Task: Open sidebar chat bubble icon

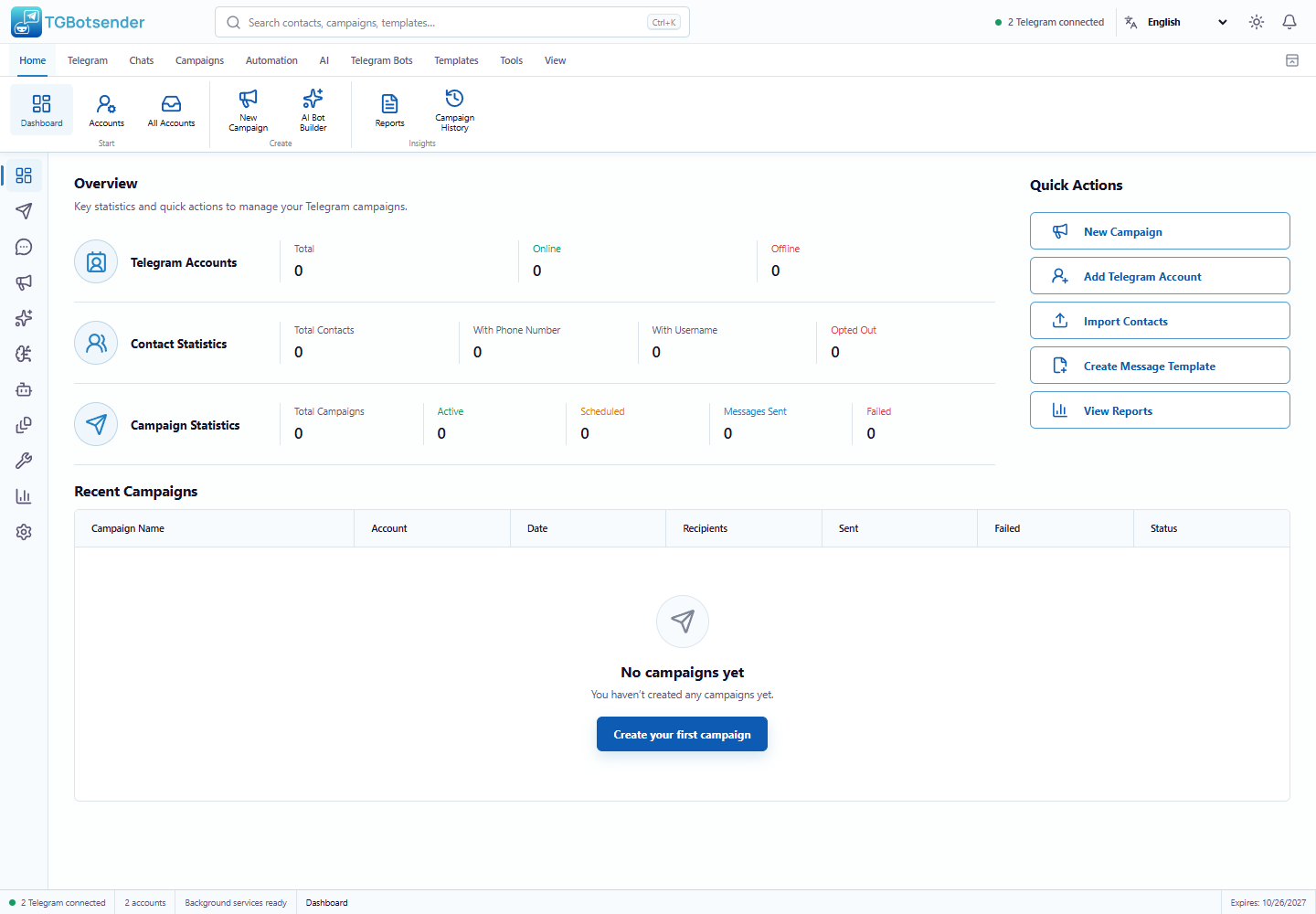Action: coord(24,247)
